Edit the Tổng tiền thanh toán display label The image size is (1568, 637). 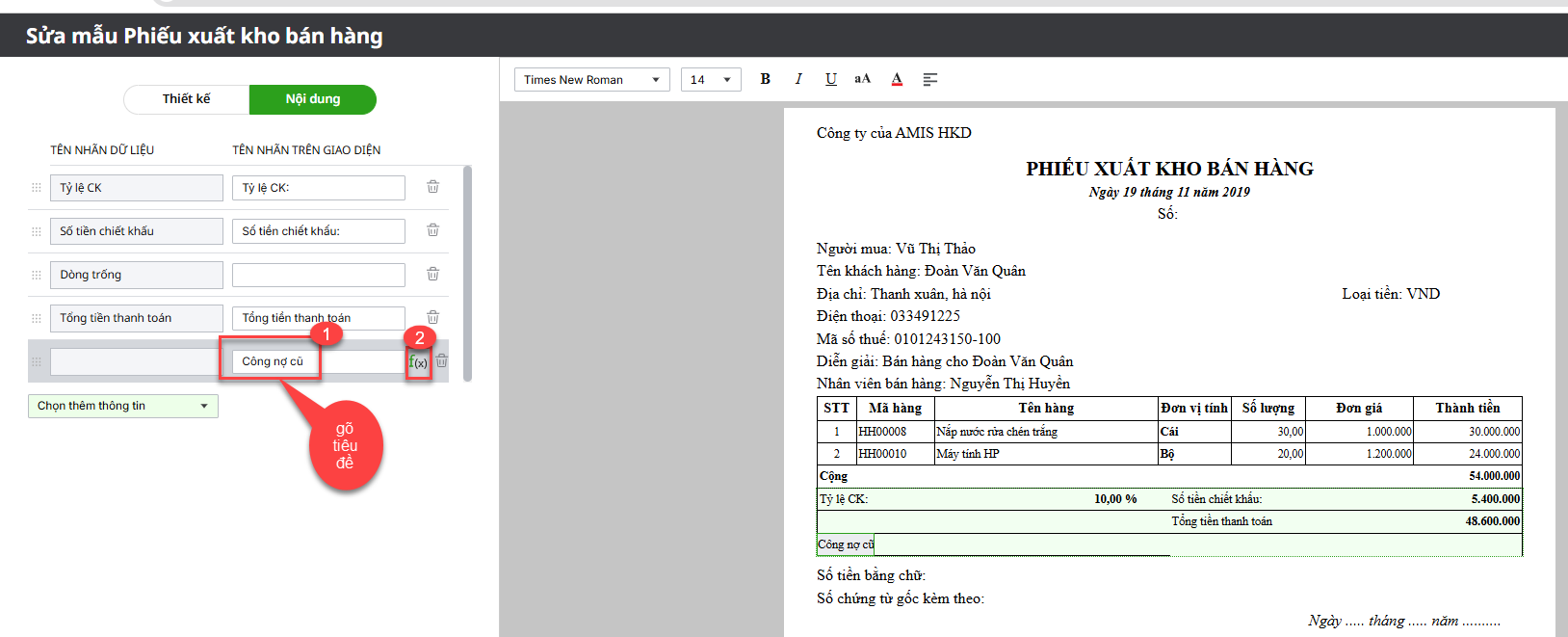point(318,318)
